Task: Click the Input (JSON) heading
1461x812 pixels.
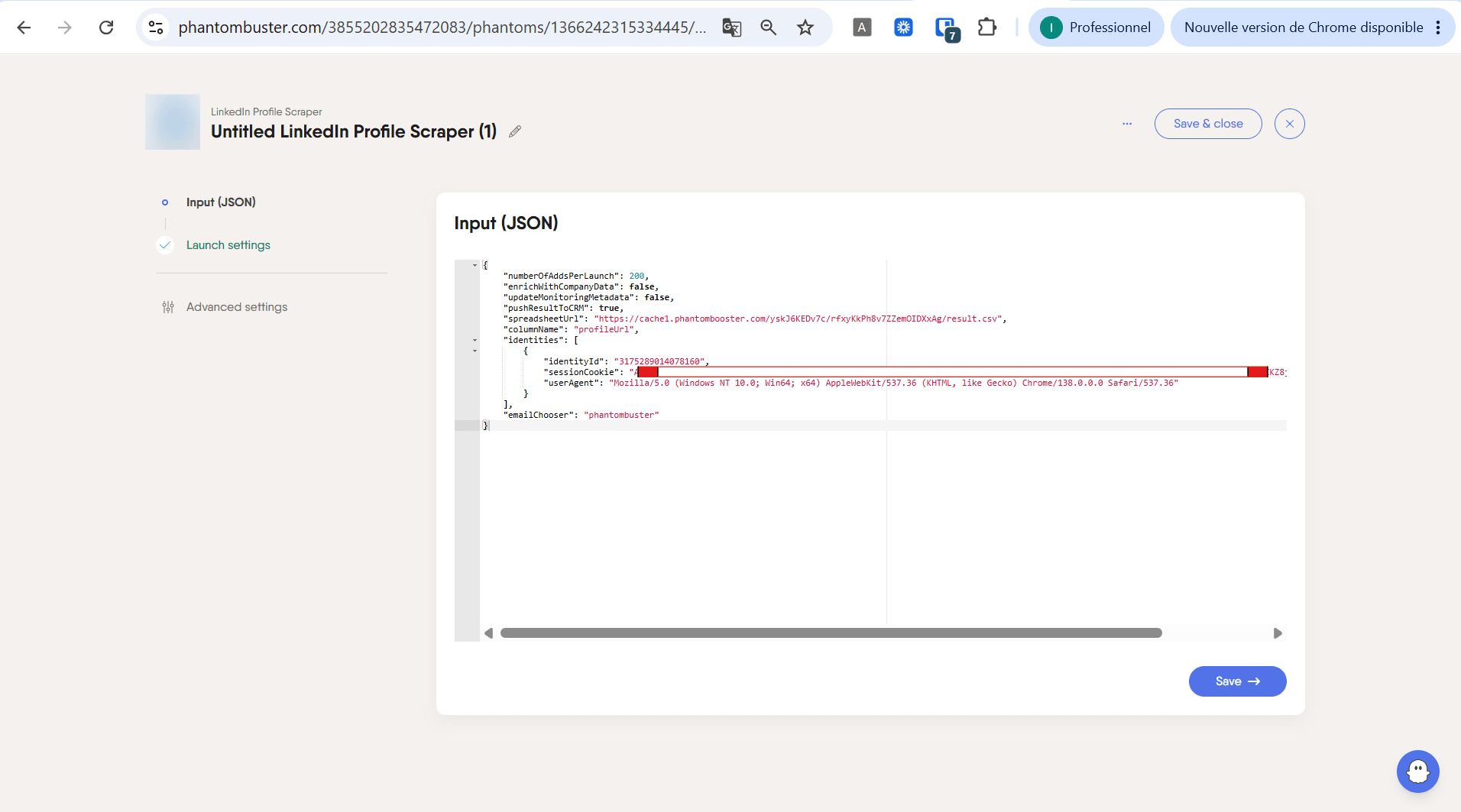Action: [x=506, y=223]
